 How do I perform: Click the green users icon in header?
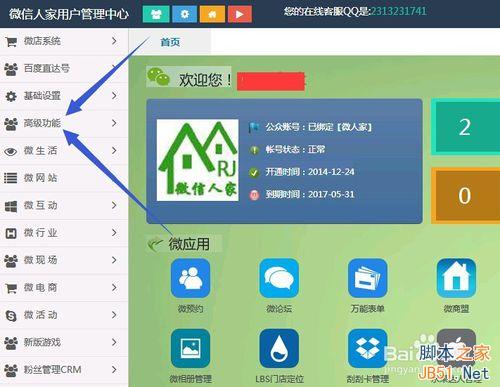click(156, 14)
